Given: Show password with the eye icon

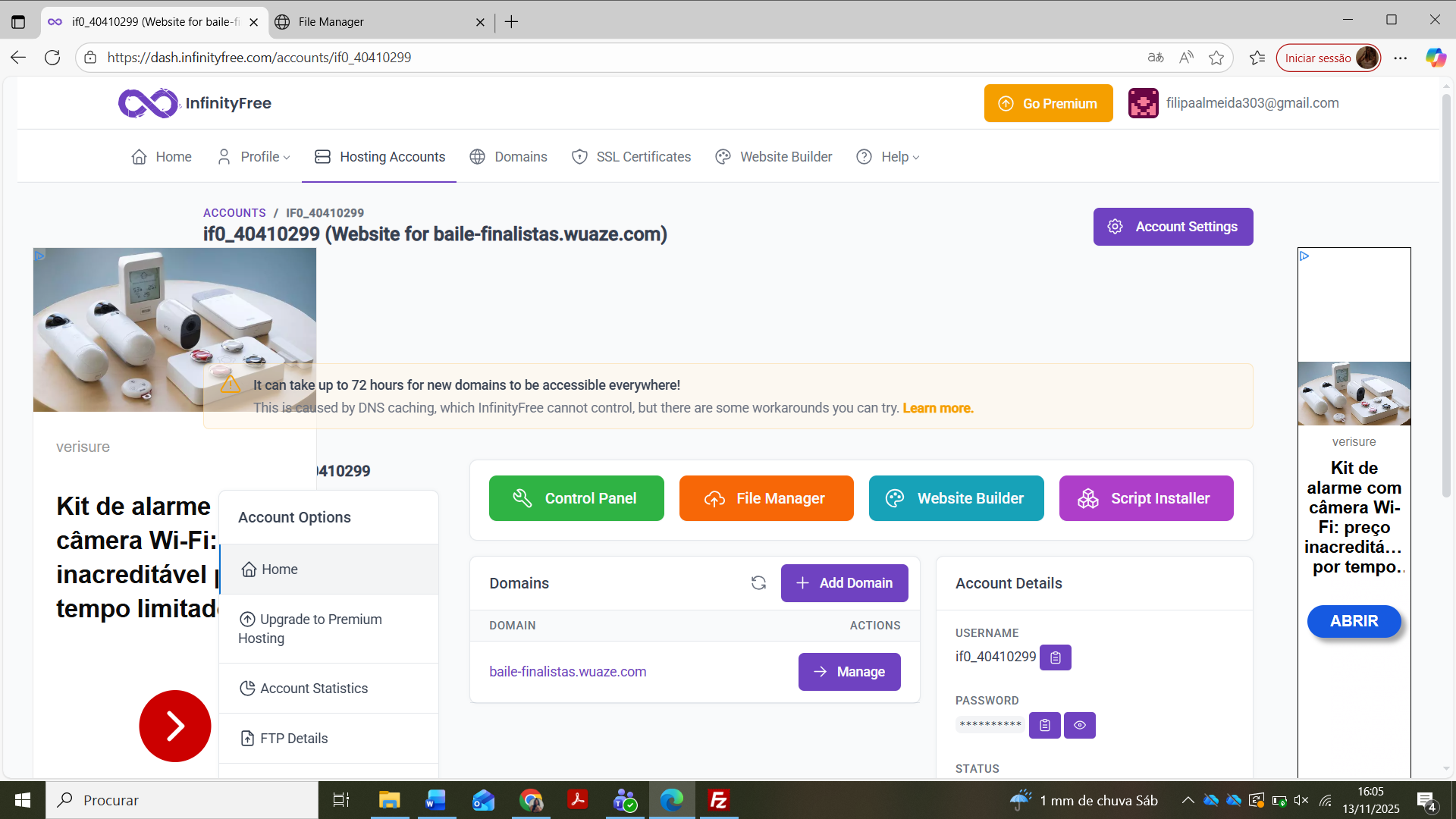Looking at the screenshot, I should 1079,726.
